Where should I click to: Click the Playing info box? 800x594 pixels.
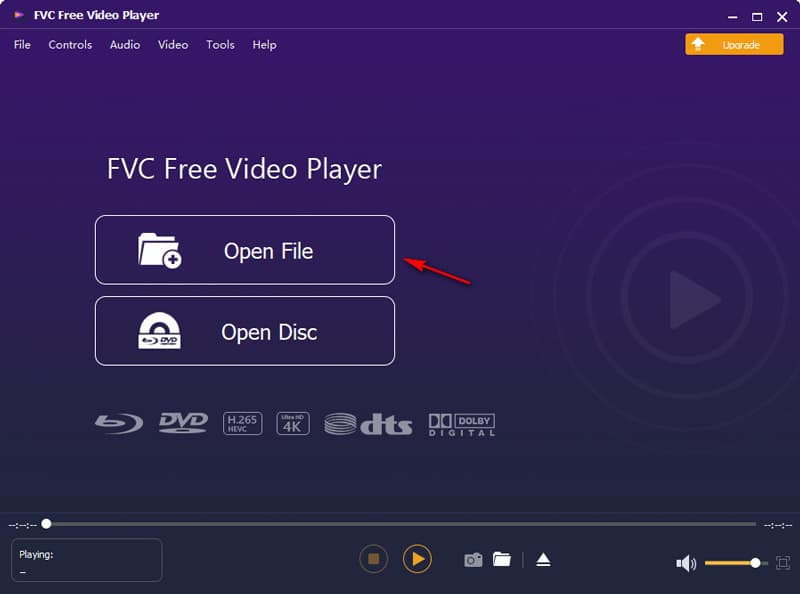point(87,560)
